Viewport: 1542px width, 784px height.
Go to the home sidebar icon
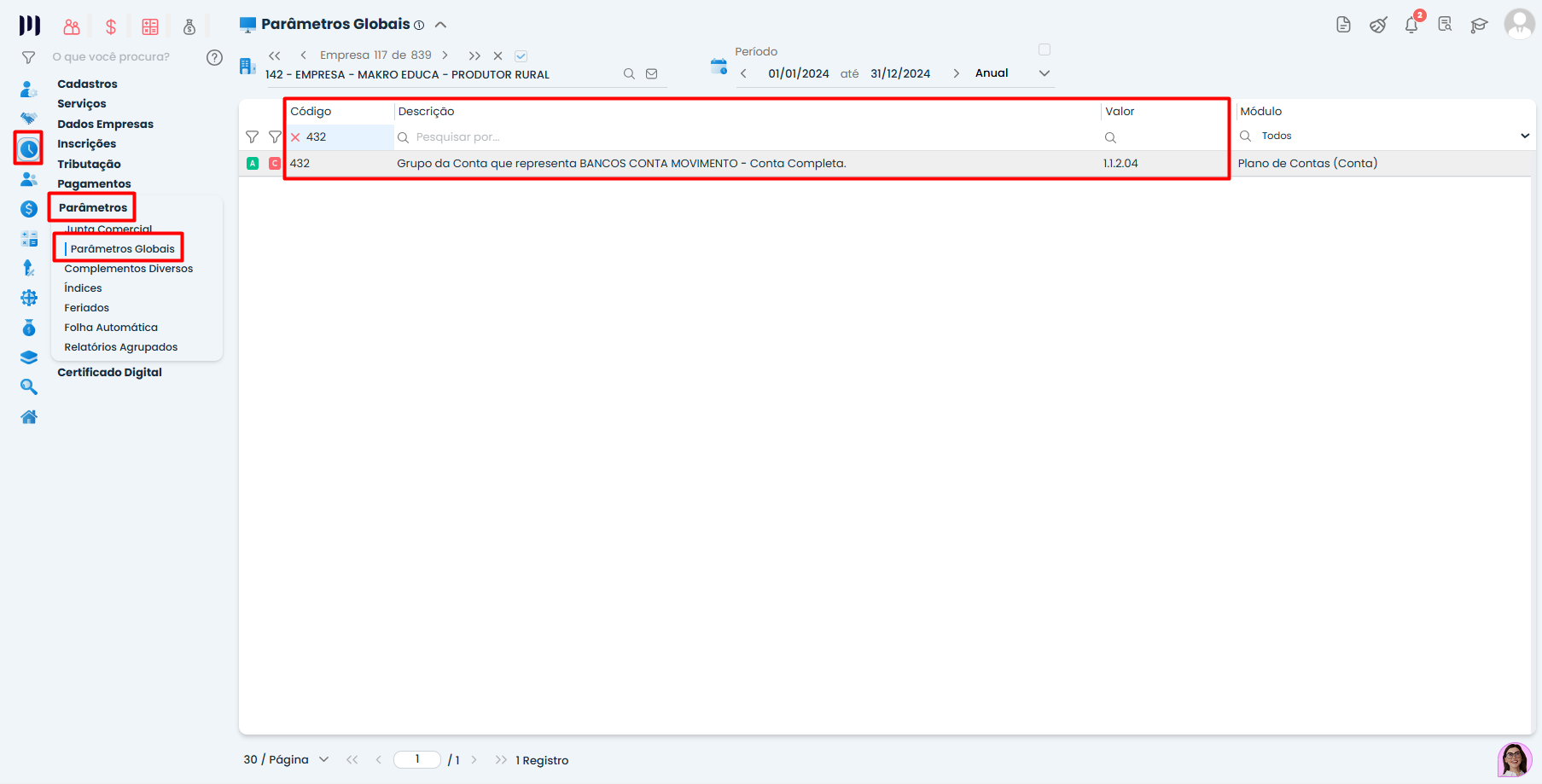point(29,417)
